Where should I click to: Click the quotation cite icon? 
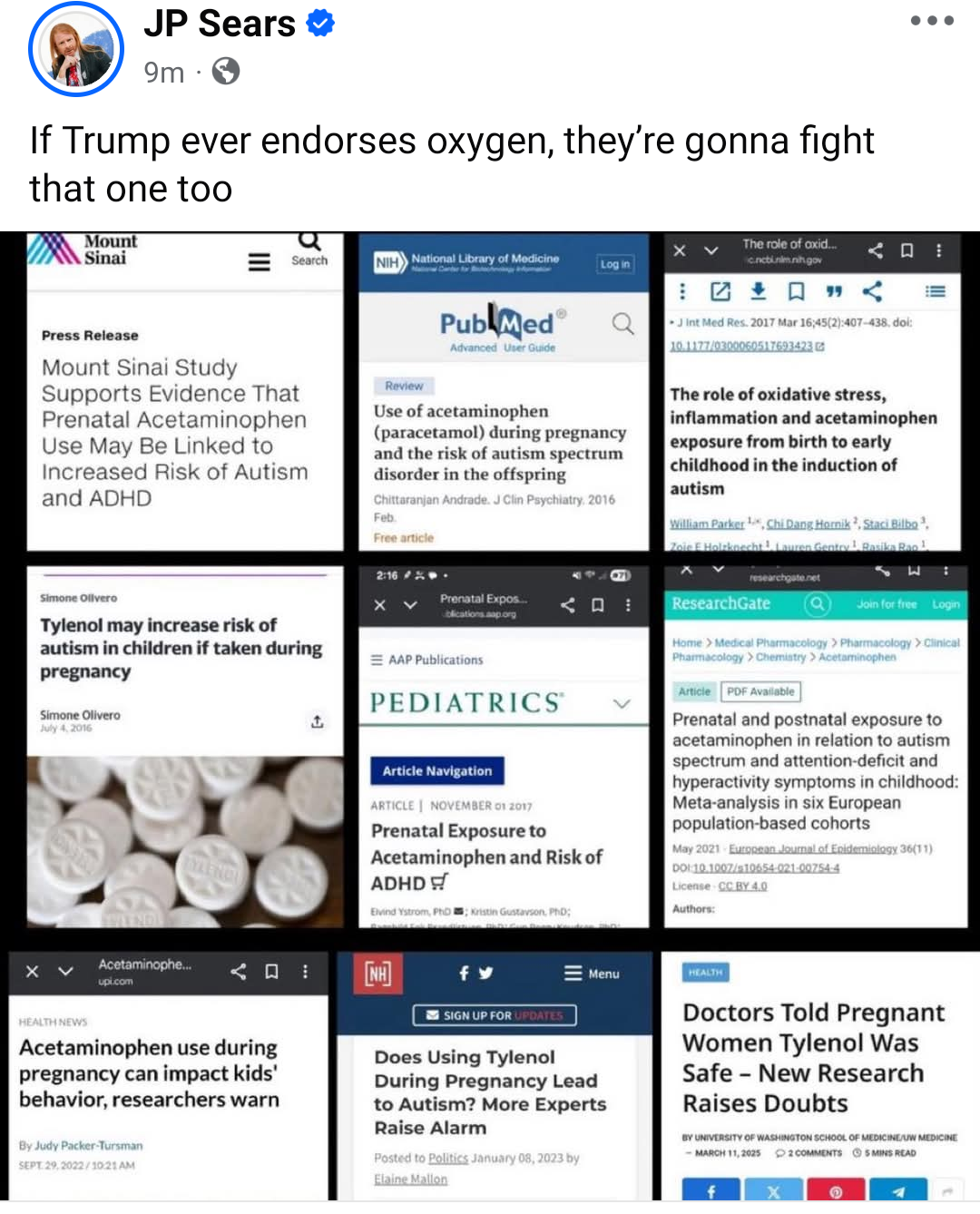point(834,291)
